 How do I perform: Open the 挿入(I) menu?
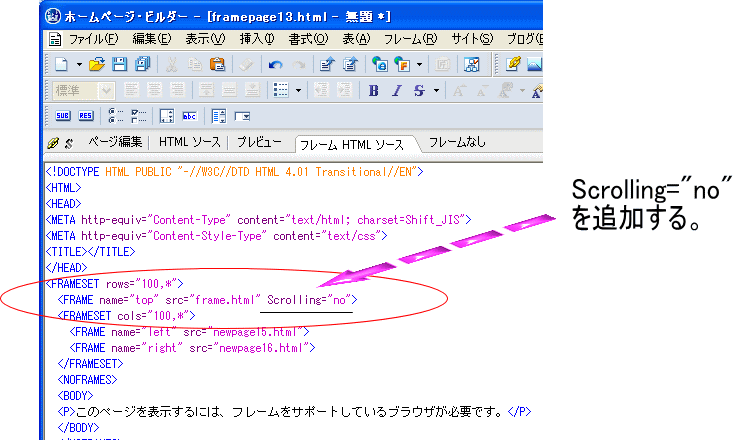tap(256, 38)
